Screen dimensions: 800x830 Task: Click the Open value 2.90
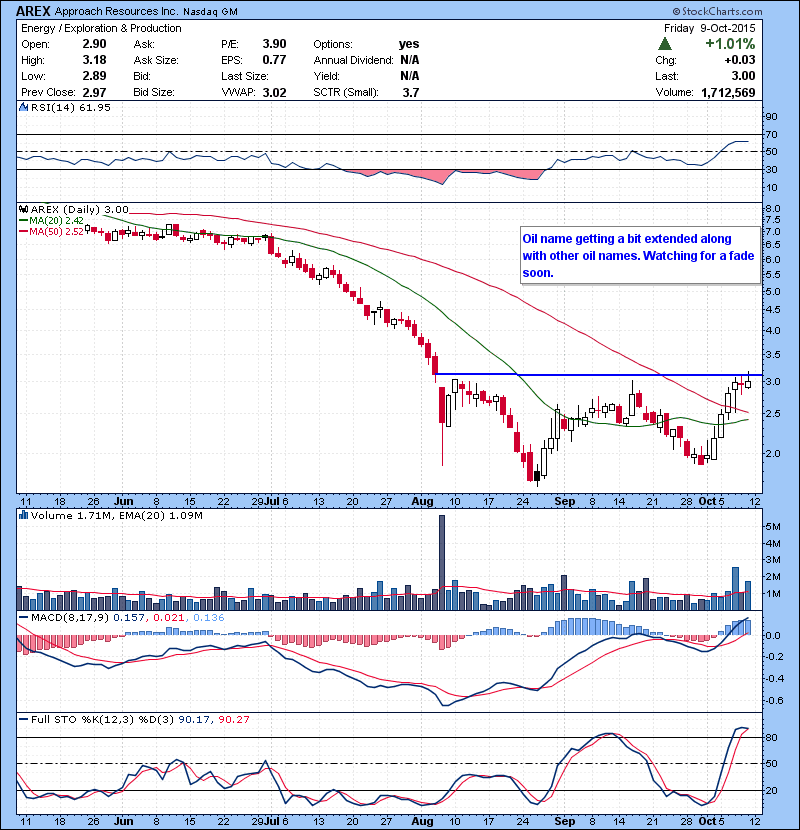[94, 44]
